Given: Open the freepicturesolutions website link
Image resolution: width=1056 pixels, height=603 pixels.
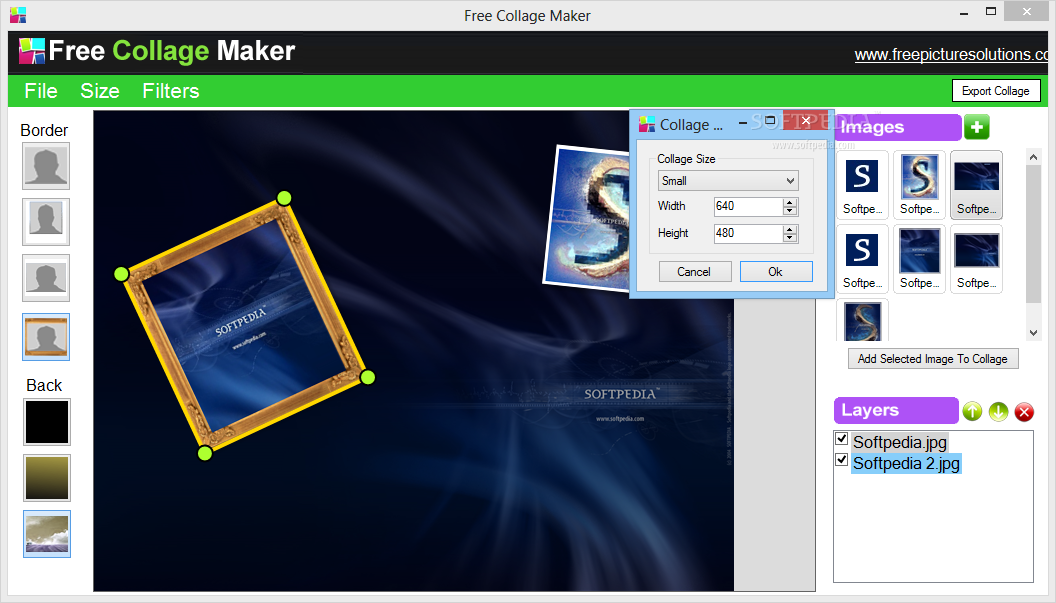Looking at the screenshot, I should [951, 55].
